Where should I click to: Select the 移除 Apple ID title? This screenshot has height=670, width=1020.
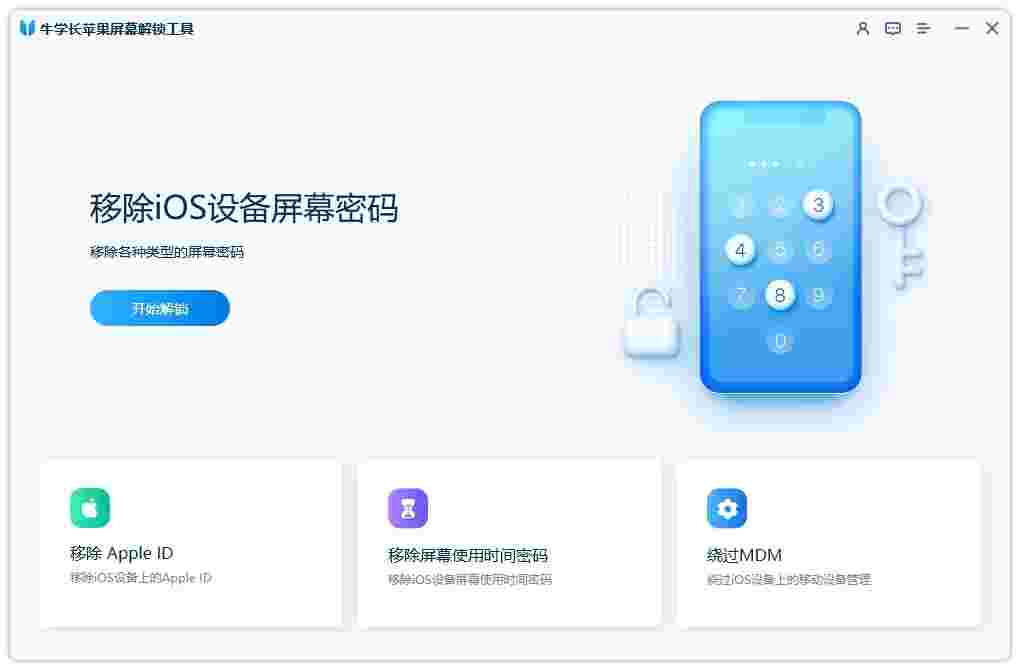click(122, 553)
